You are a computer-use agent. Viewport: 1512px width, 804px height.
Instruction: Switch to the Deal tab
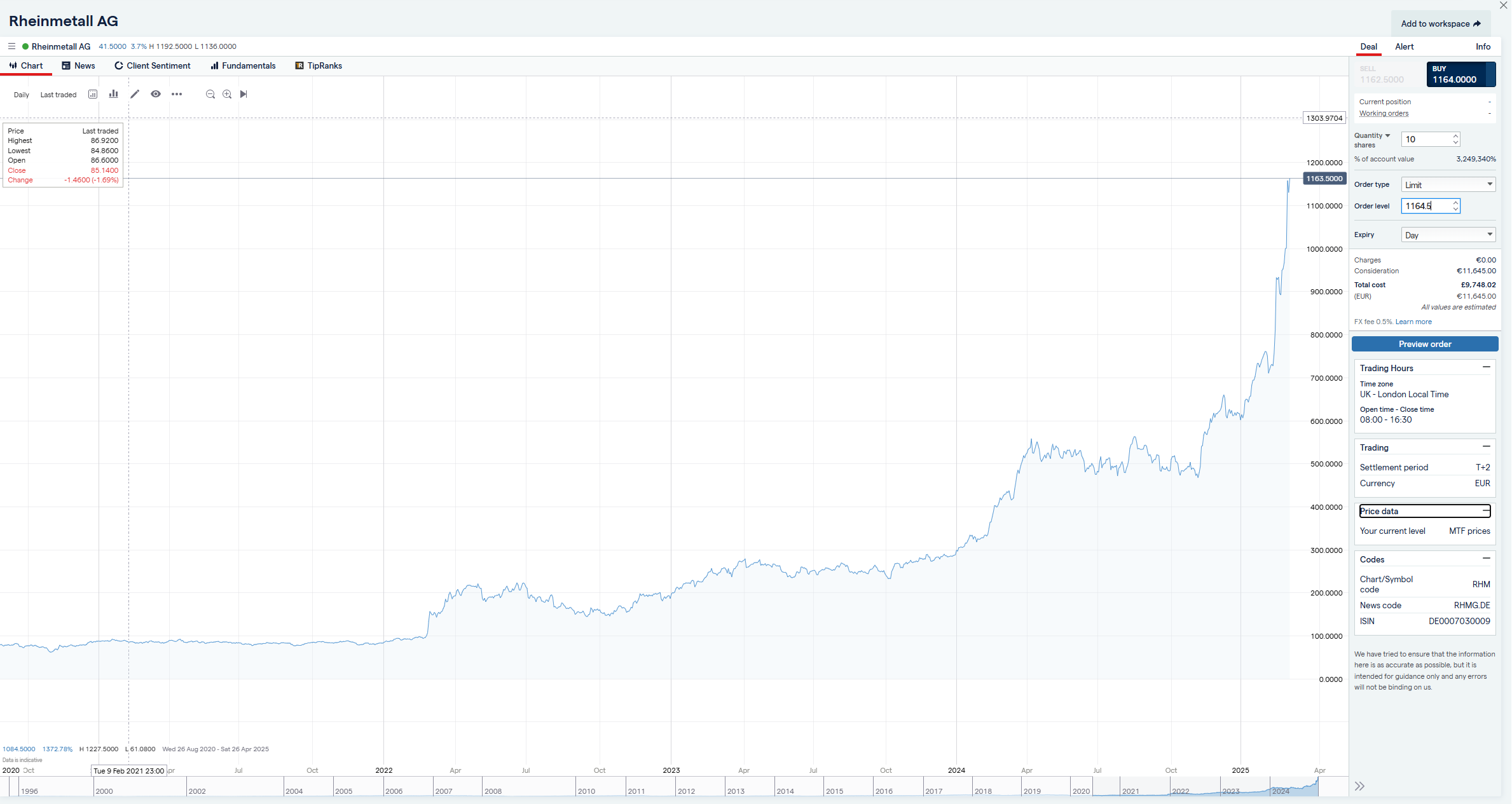(1368, 46)
